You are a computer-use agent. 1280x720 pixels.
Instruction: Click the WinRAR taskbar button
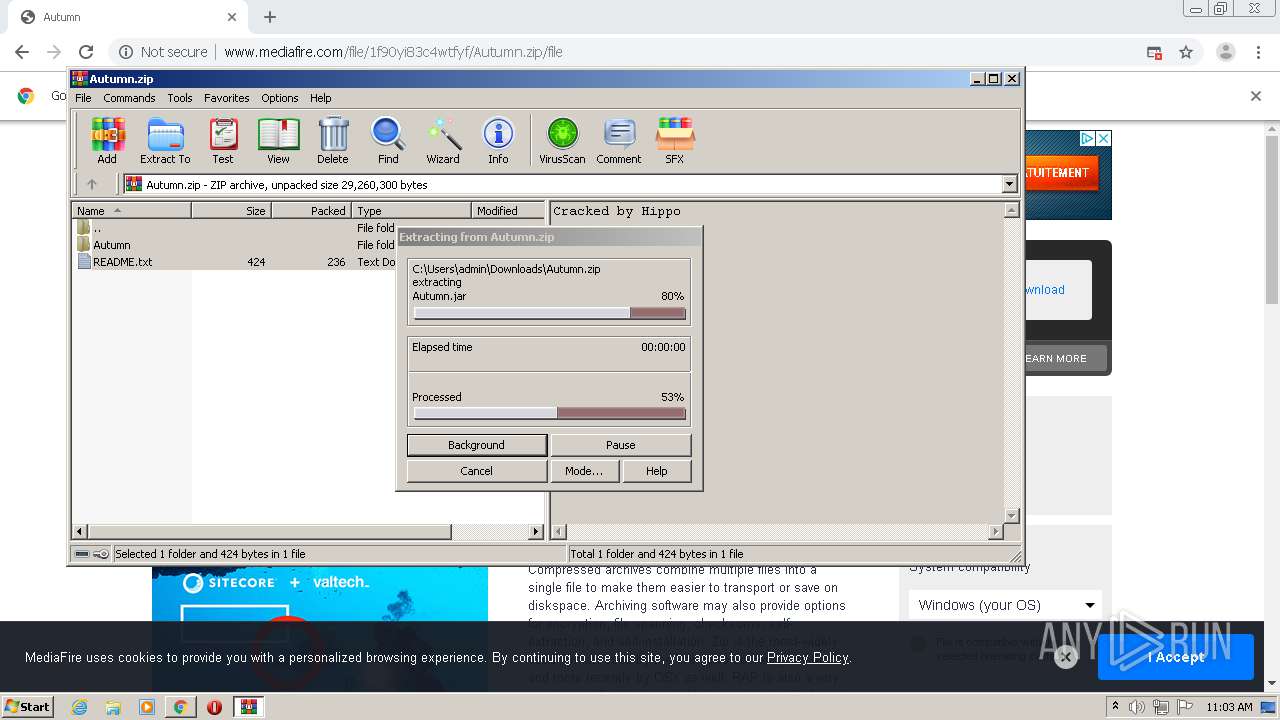(x=248, y=707)
